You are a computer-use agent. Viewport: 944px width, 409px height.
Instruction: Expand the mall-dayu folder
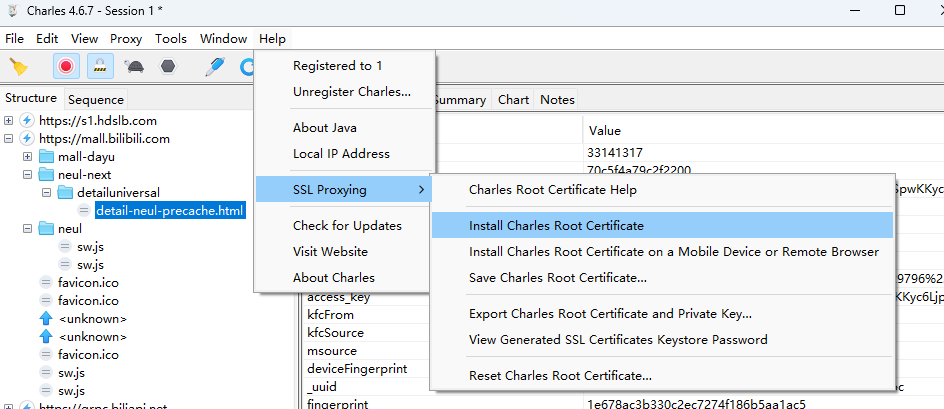[x=27, y=157]
